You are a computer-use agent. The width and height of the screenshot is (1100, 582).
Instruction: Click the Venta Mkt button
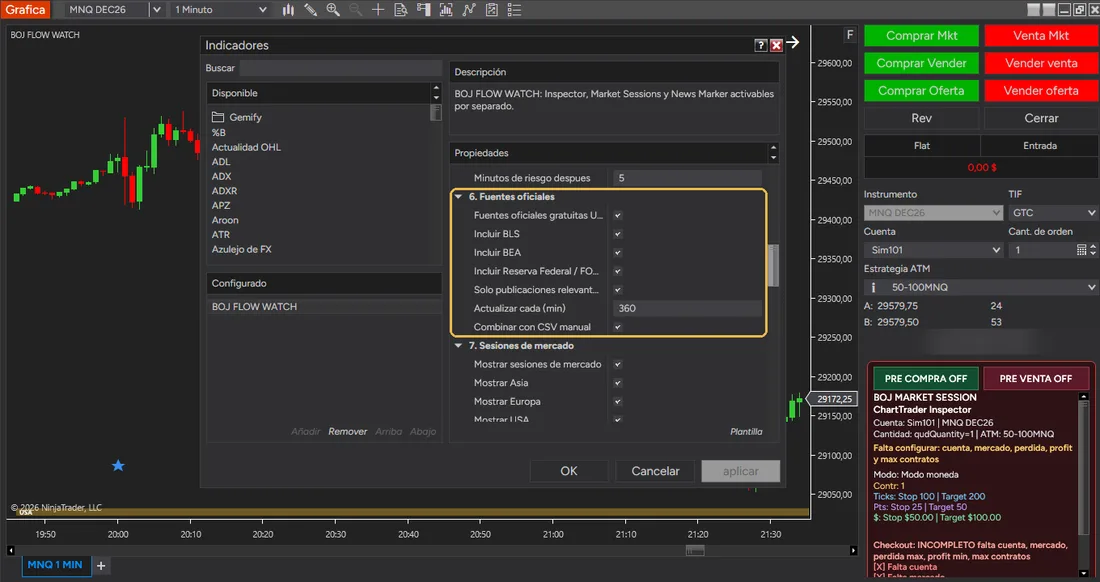(1041, 36)
